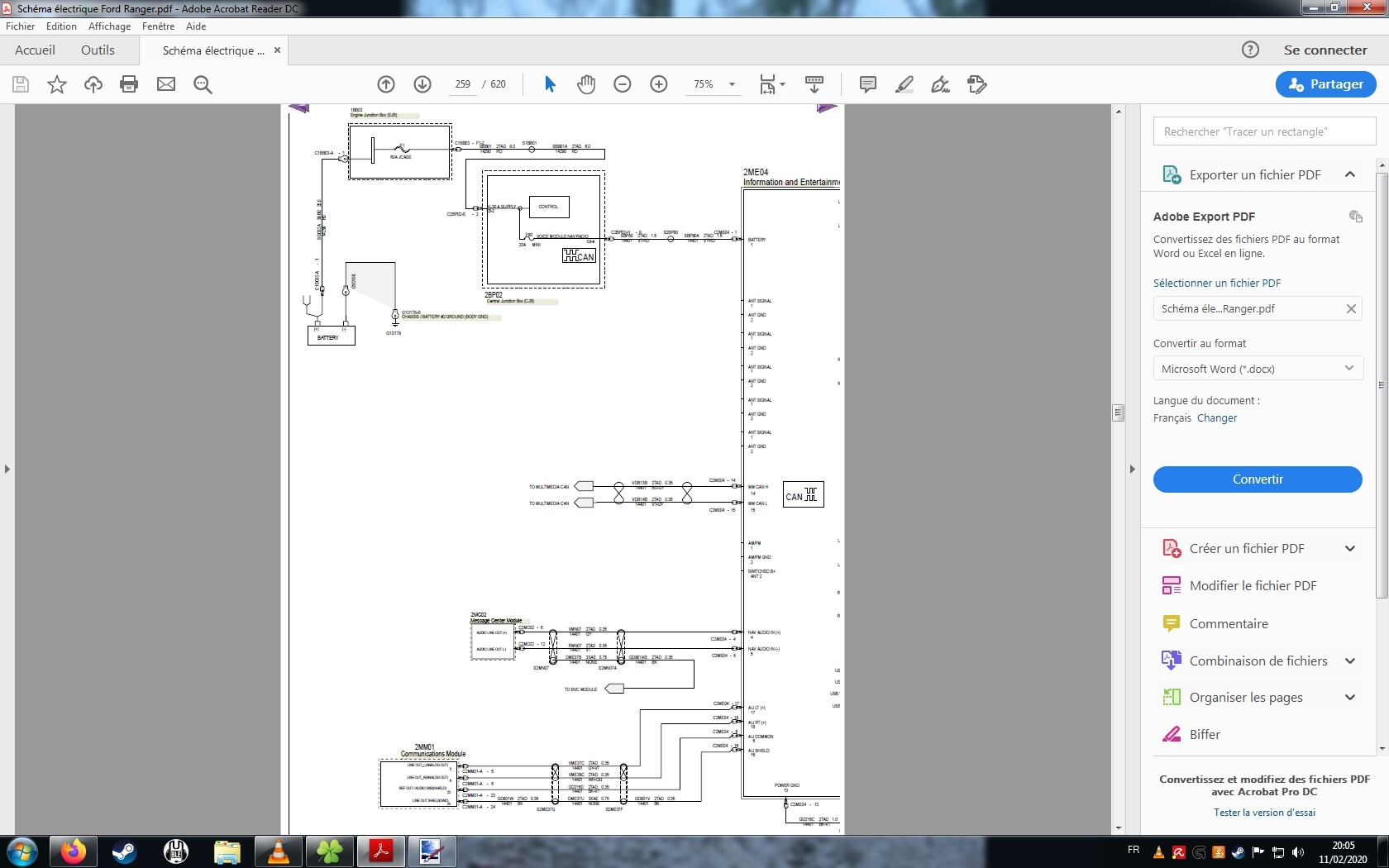Open the Windows Start button
Image resolution: width=1389 pixels, height=868 pixels.
click(x=21, y=851)
